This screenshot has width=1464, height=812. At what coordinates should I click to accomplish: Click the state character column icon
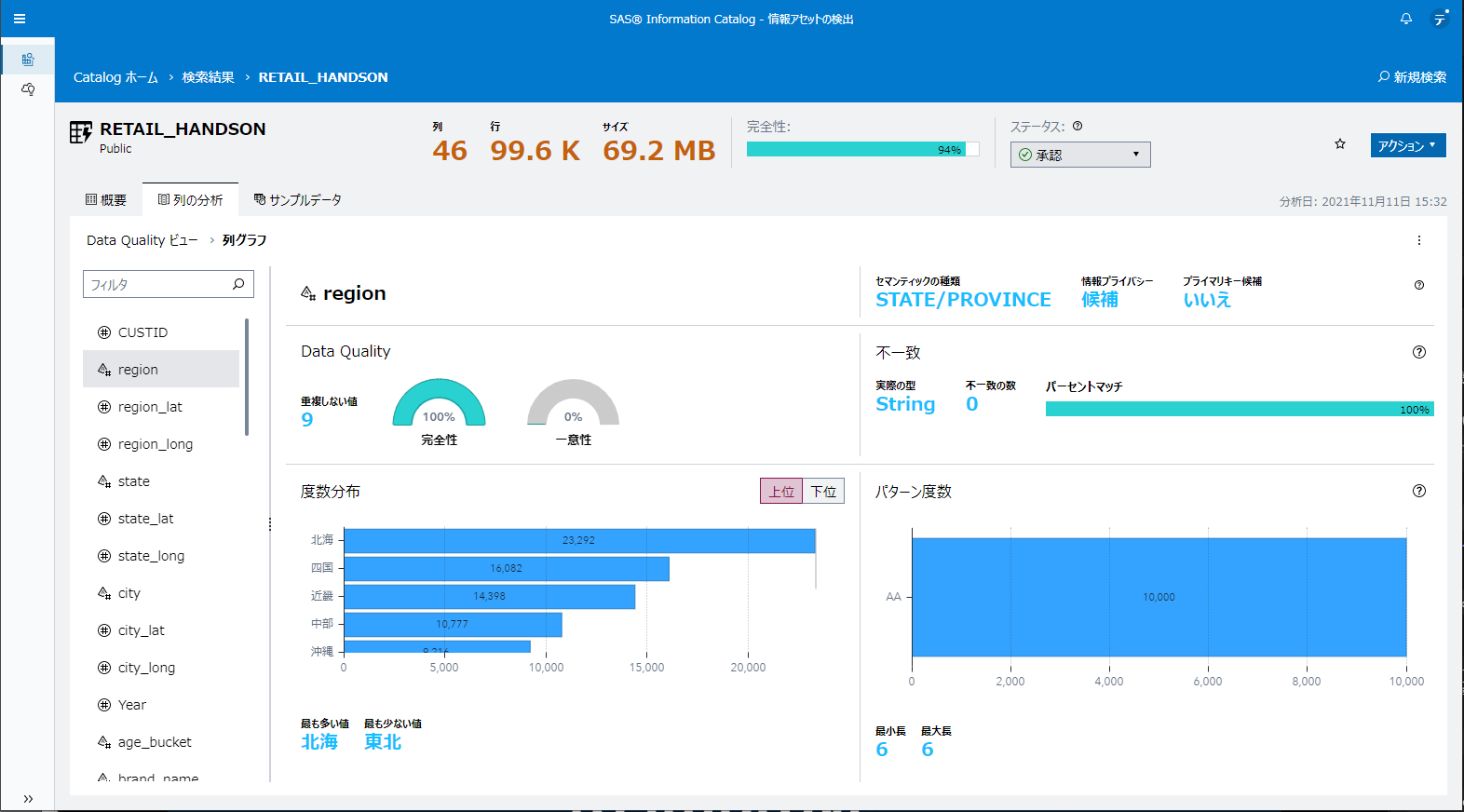coord(104,481)
